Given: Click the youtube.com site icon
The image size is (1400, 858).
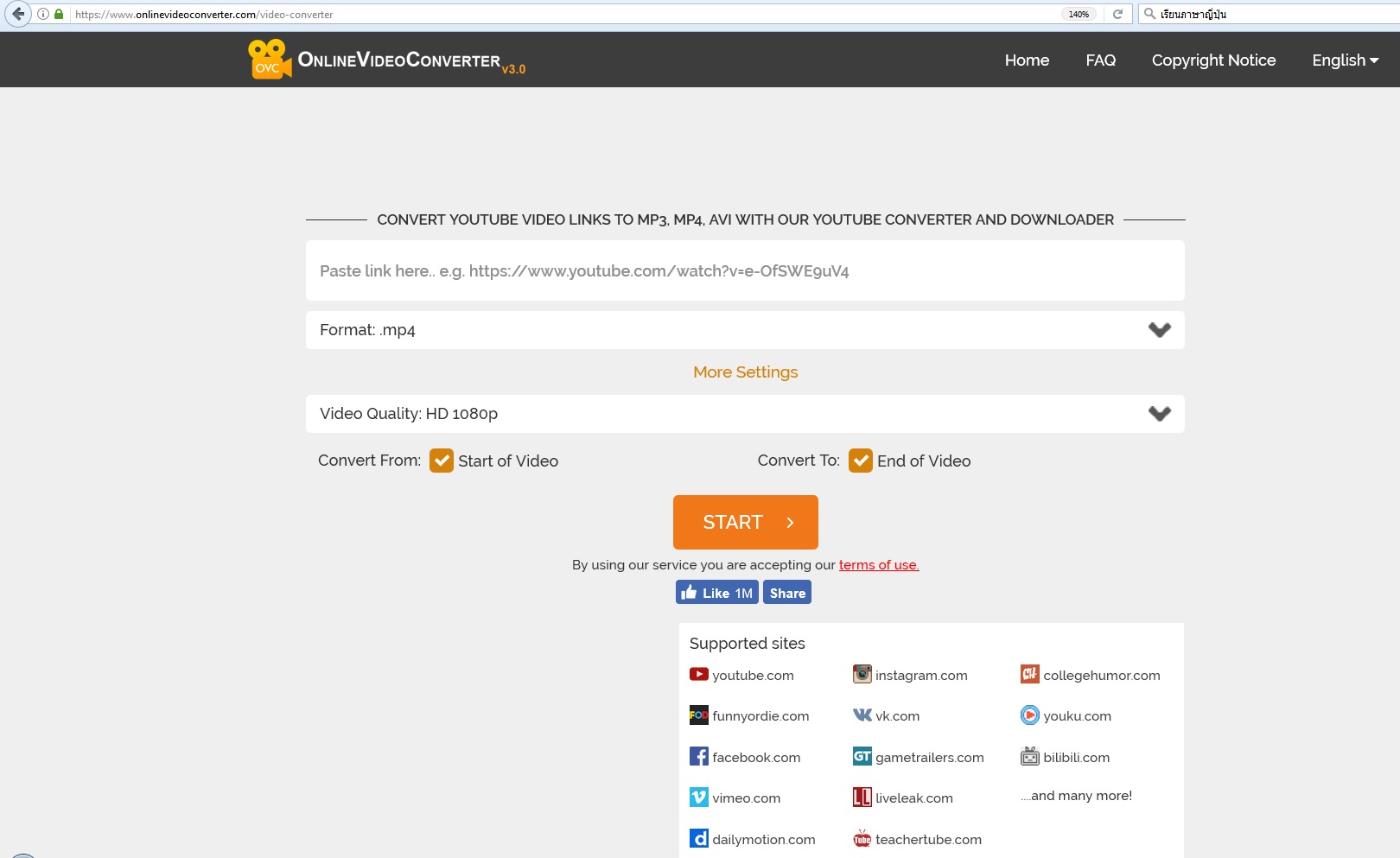Looking at the screenshot, I should 698,674.
